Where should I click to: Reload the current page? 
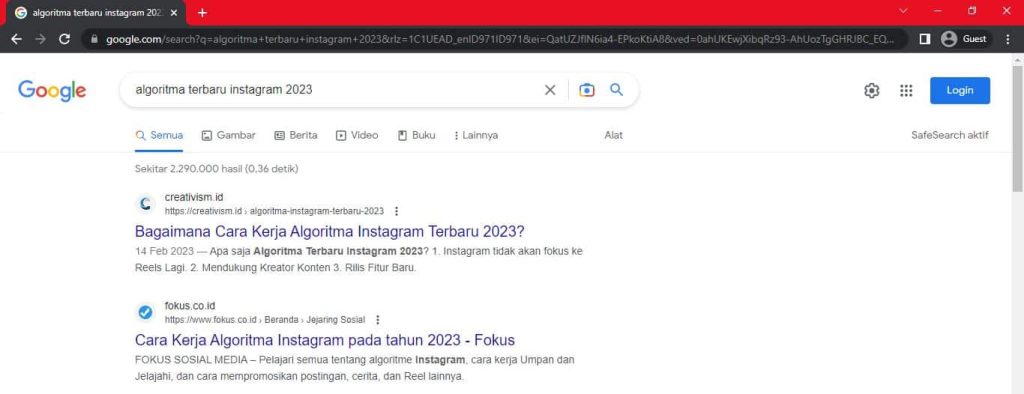click(x=64, y=39)
